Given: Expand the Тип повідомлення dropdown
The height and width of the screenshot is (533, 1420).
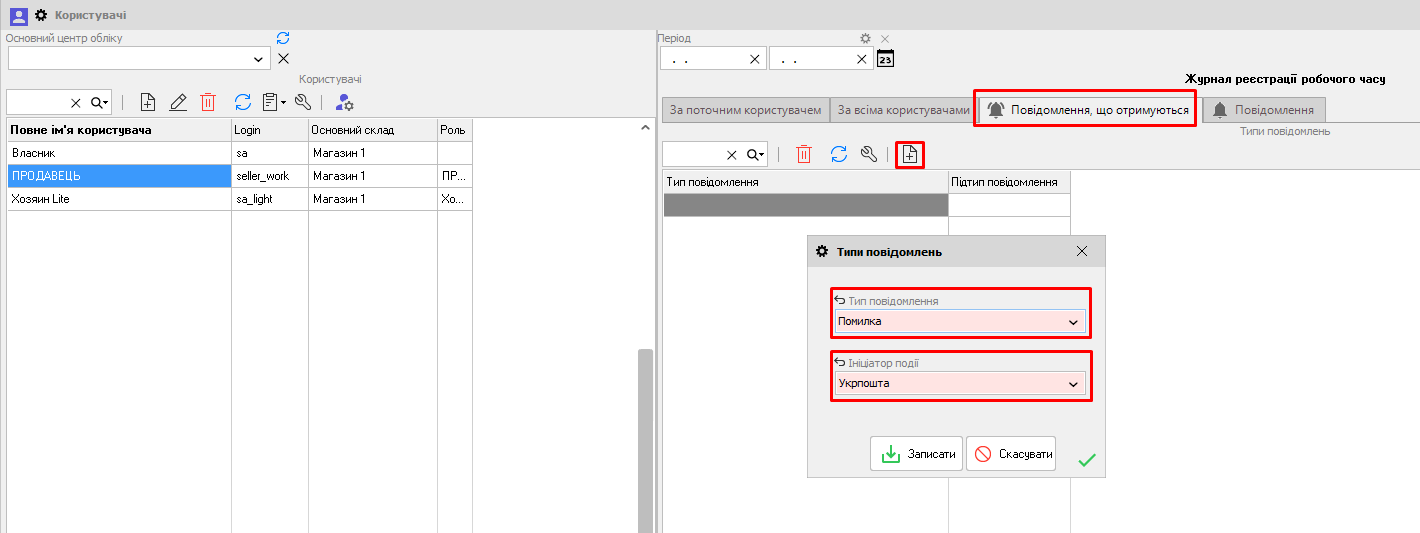Looking at the screenshot, I should pyautogui.click(x=1073, y=322).
